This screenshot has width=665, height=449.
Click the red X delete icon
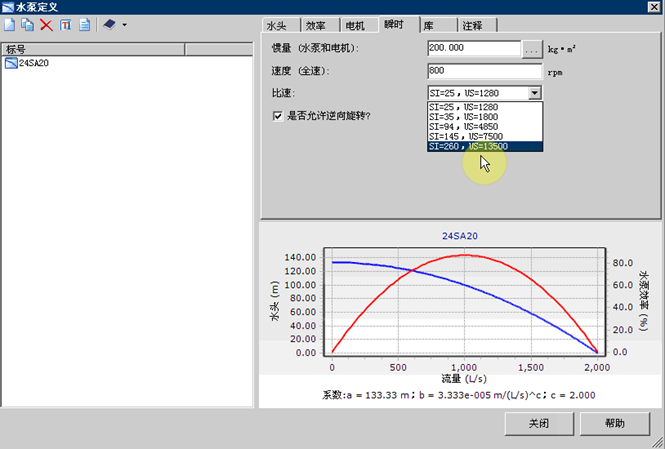[45, 25]
